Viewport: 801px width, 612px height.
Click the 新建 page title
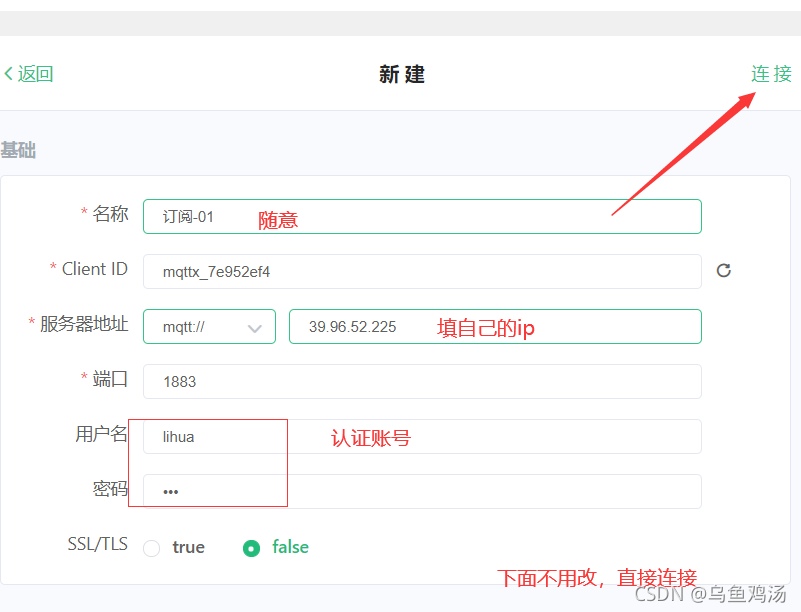tap(402, 75)
